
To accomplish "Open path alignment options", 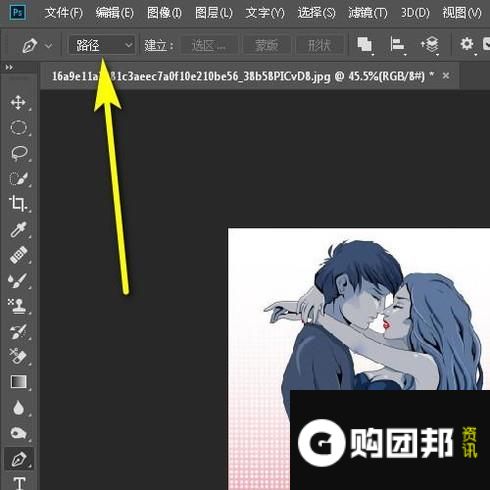I will (397, 45).
